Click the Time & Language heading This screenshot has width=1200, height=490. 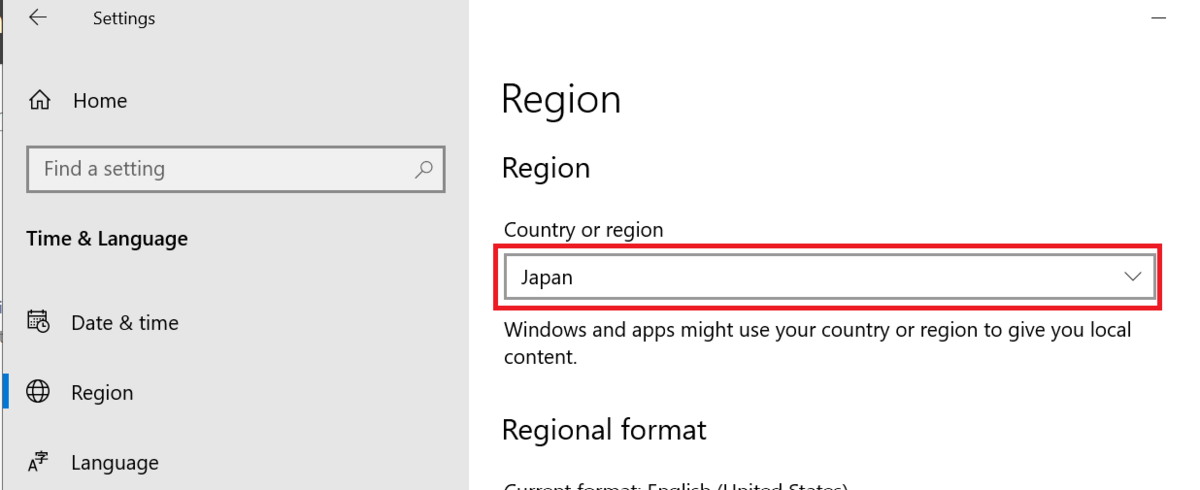pyautogui.click(x=107, y=239)
